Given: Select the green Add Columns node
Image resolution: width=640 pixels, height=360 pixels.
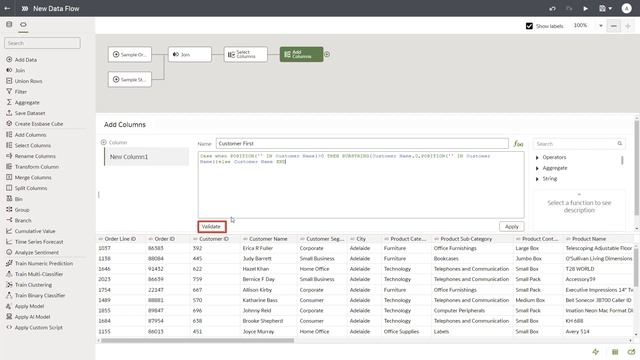Looking at the screenshot, I should tap(302, 54).
